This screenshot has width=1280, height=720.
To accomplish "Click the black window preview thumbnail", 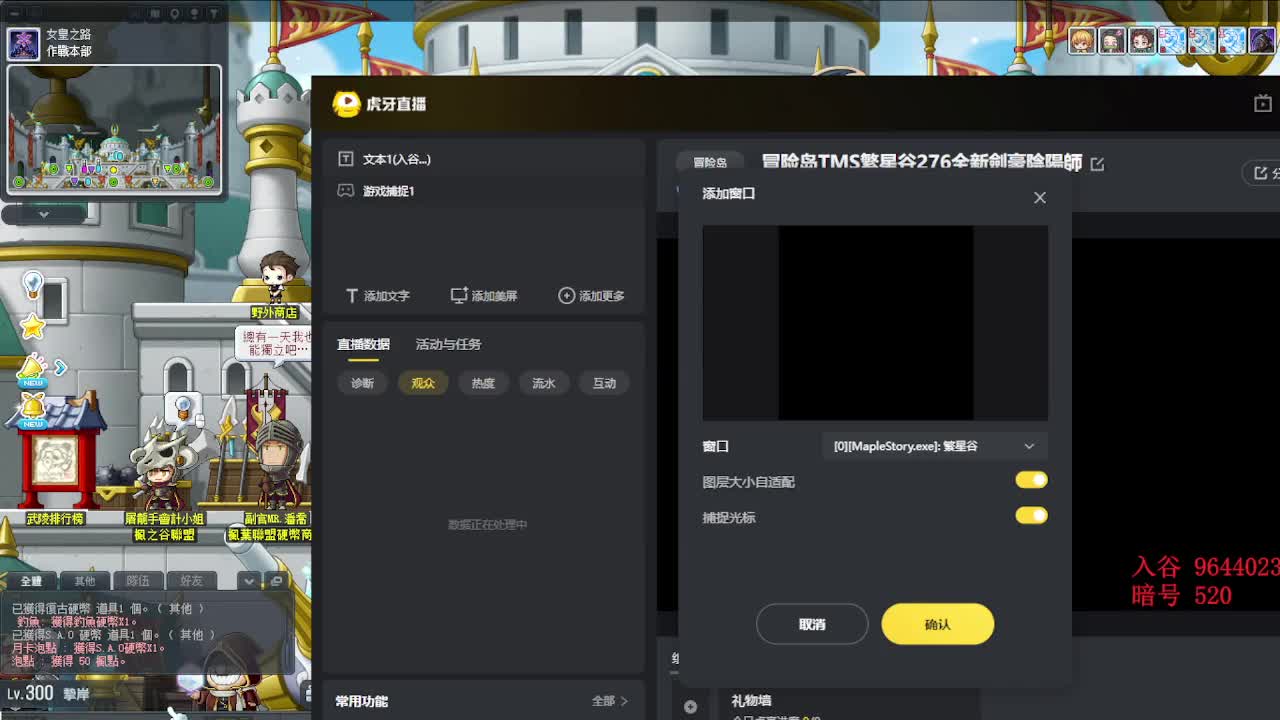I will tap(875, 323).
